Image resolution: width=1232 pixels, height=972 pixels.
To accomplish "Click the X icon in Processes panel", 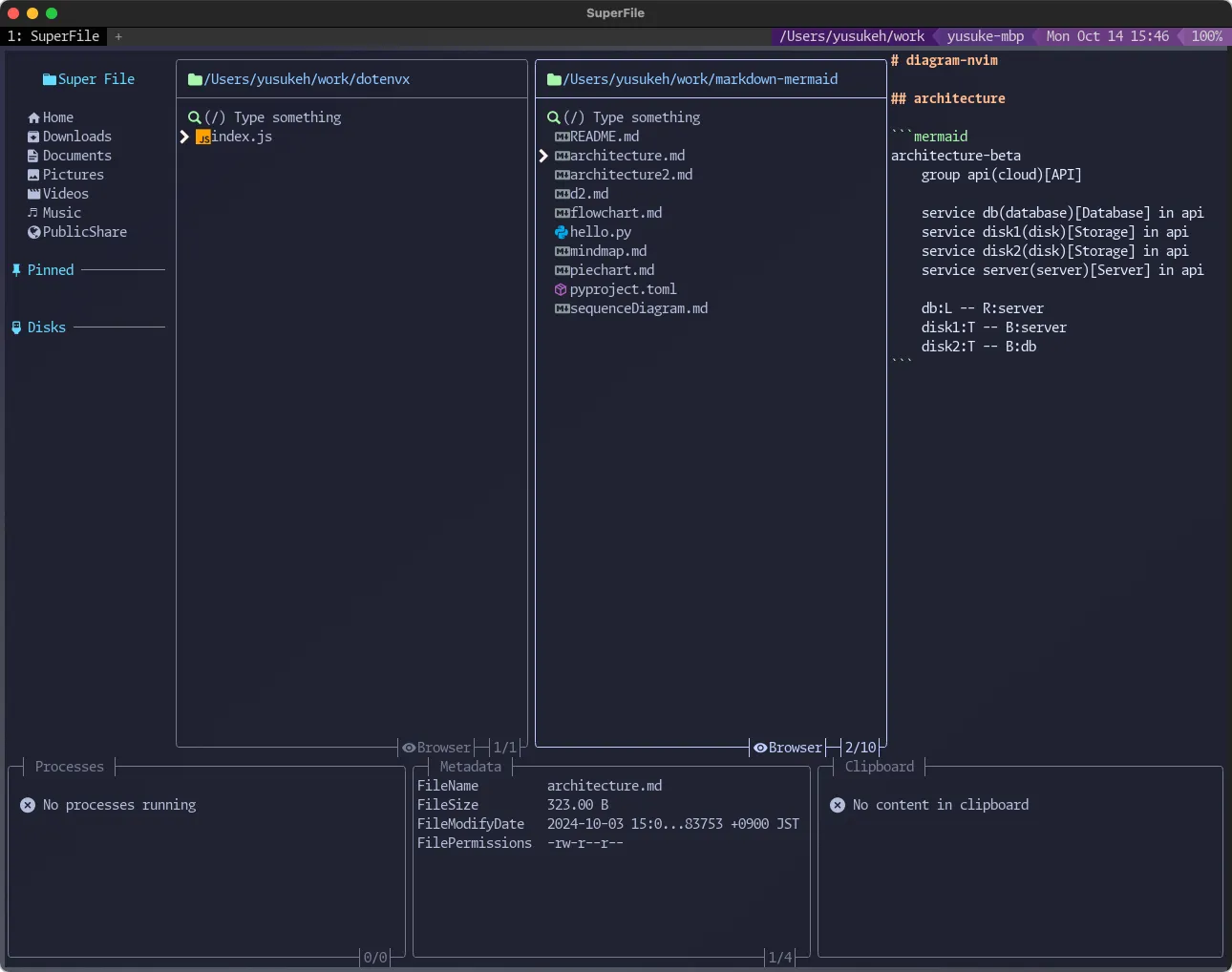I will (x=28, y=805).
